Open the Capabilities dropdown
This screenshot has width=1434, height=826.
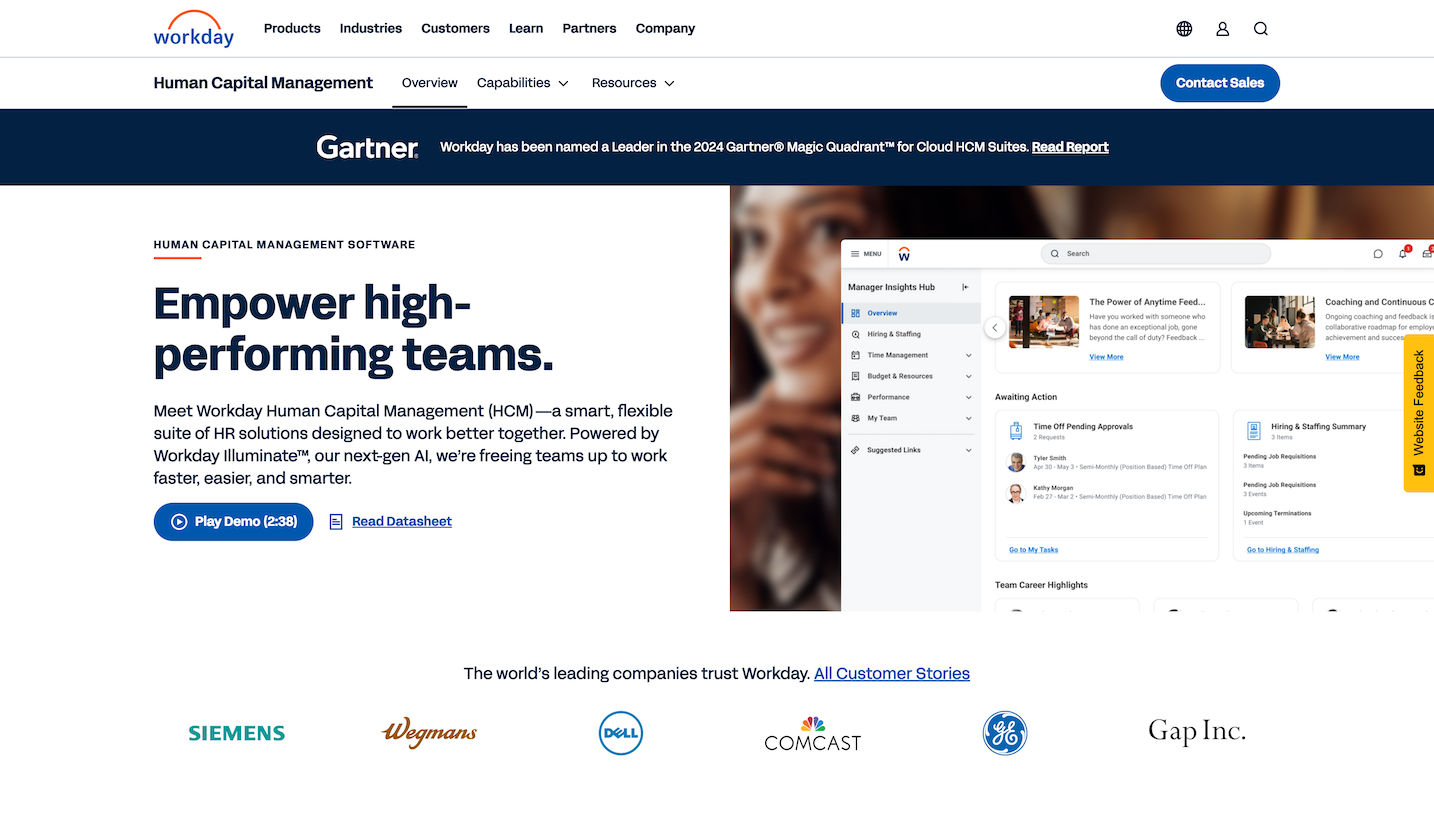pyautogui.click(x=523, y=83)
